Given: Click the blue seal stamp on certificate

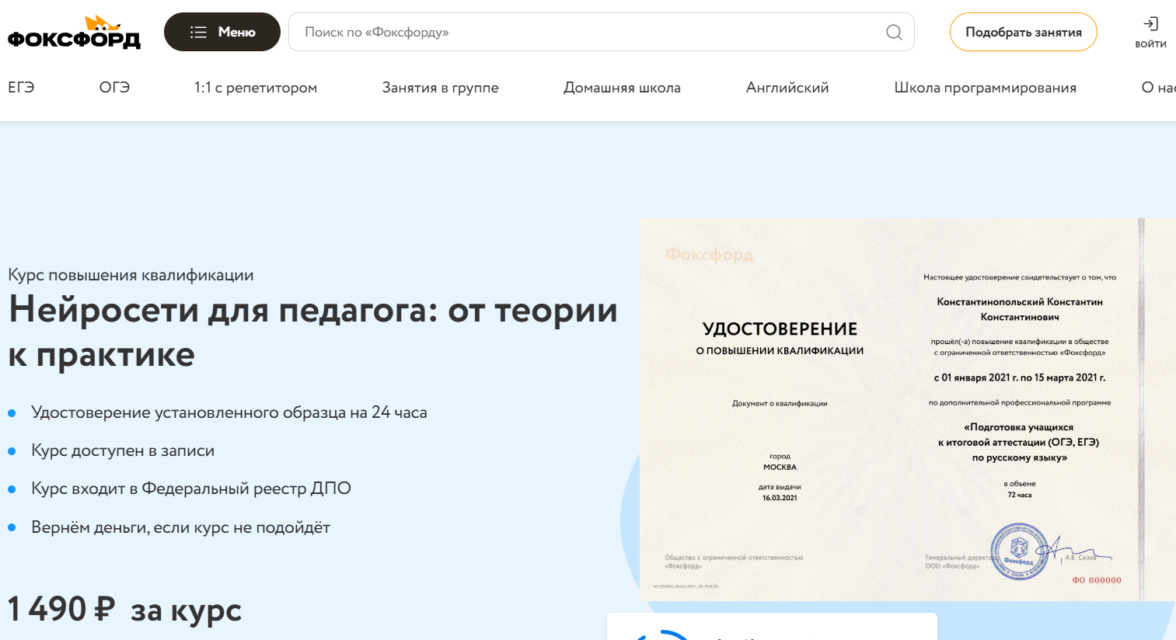Looking at the screenshot, I should pos(1018,551).
